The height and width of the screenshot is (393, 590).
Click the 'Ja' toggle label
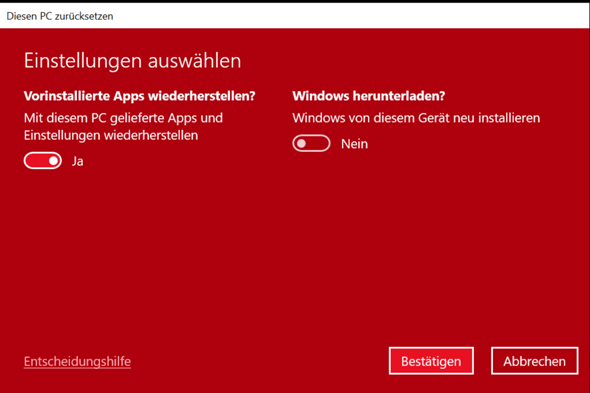click(x=78, y=161)
